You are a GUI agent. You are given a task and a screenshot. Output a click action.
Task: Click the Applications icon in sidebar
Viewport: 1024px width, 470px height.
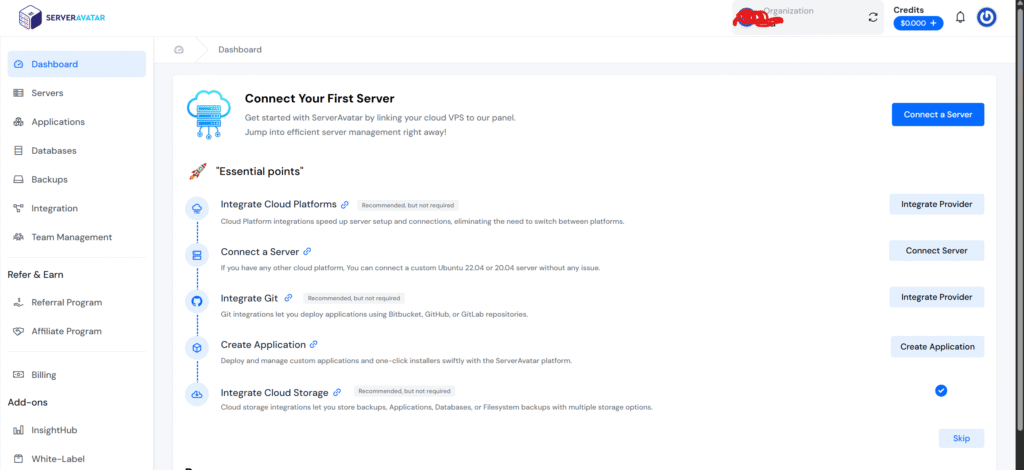(x=18, y=122)
